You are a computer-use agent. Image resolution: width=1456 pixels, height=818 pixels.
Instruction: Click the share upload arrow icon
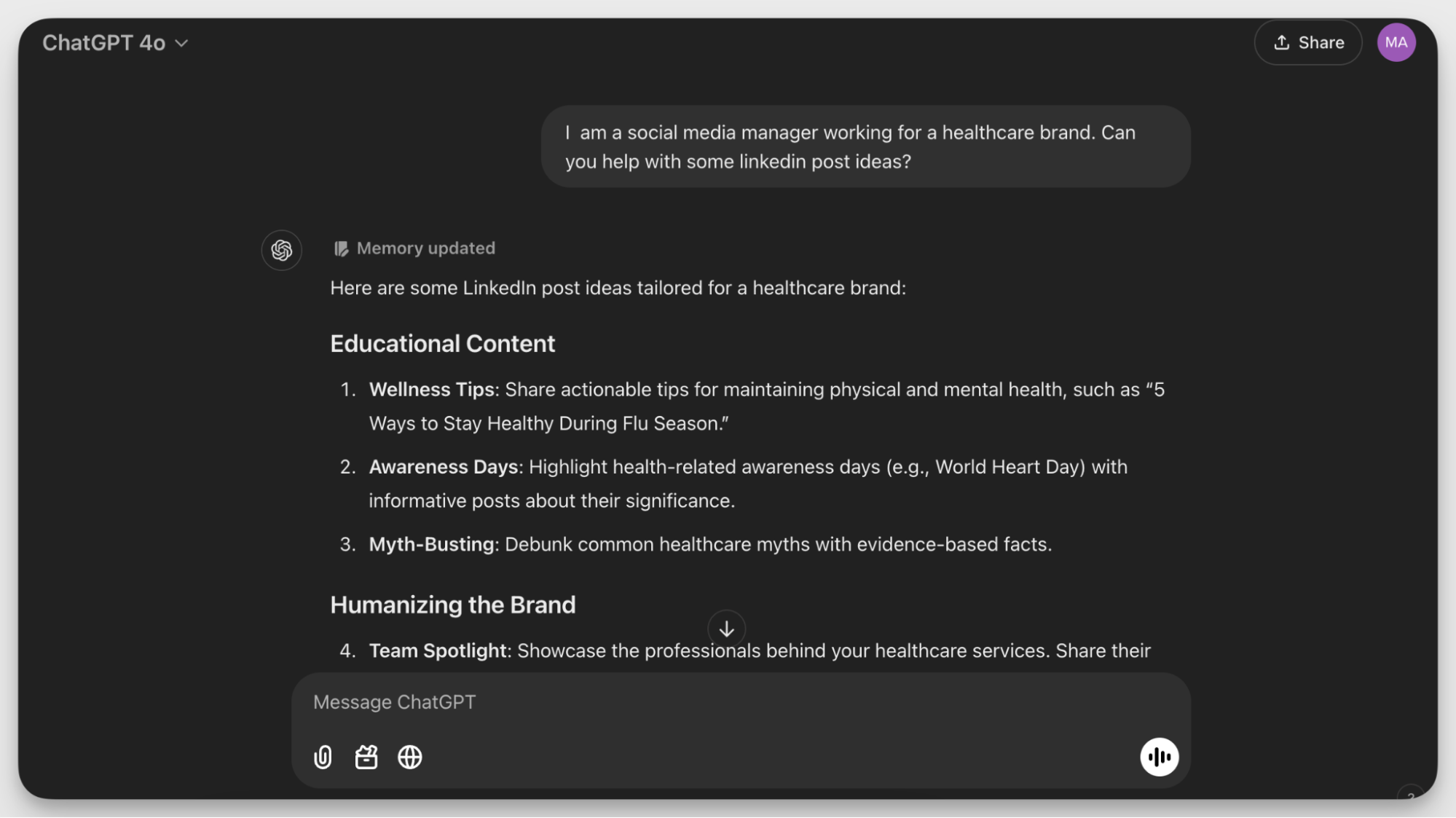coord(1281,43)
